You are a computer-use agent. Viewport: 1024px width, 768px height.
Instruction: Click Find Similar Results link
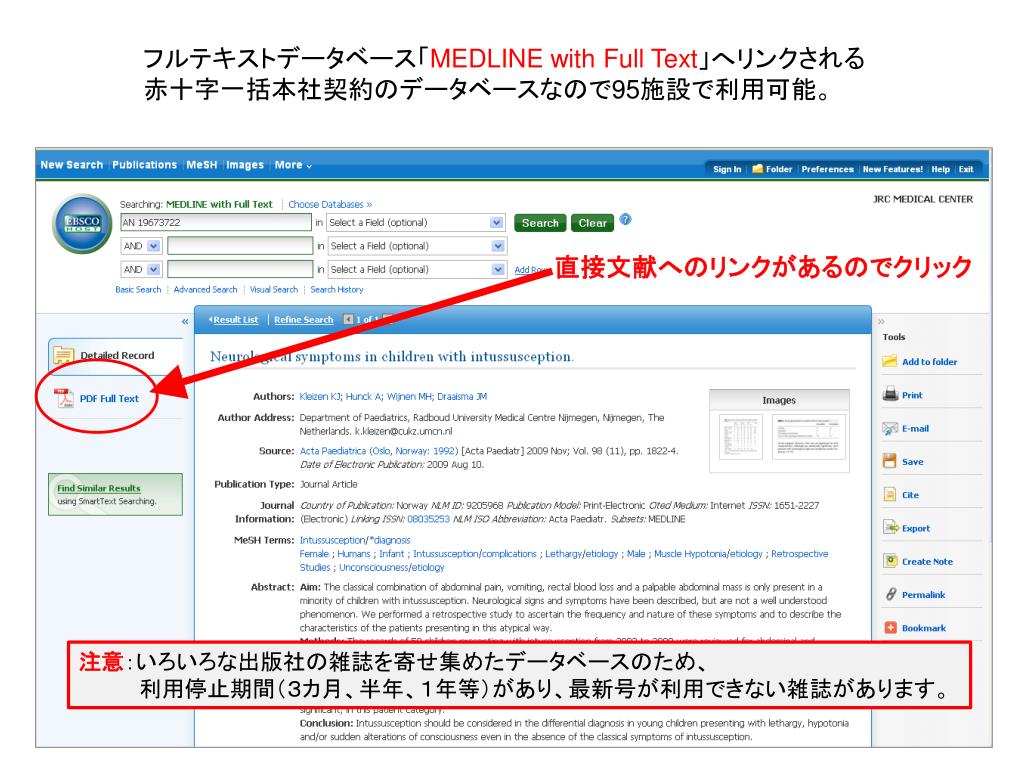click(99, 488)
